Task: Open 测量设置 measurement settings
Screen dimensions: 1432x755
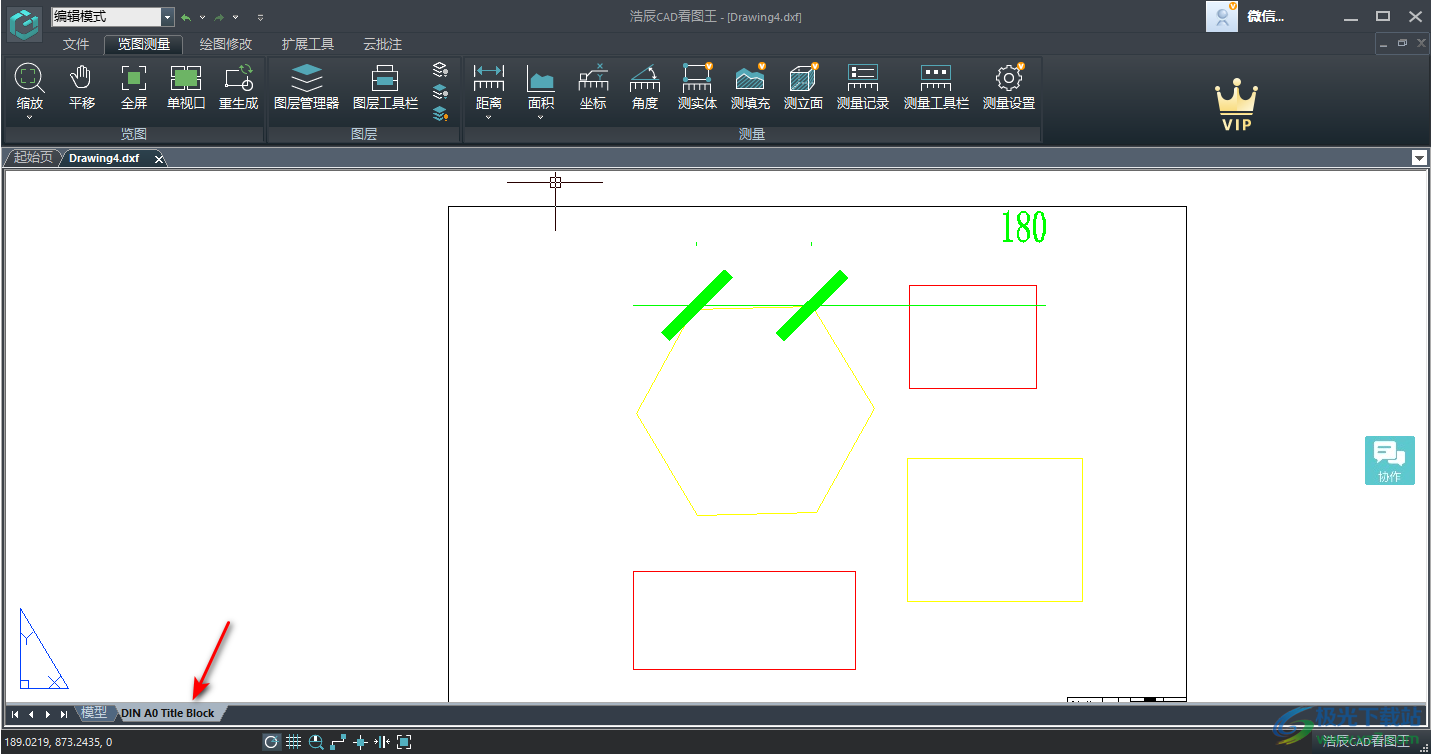Action: tap(1008, 87)
